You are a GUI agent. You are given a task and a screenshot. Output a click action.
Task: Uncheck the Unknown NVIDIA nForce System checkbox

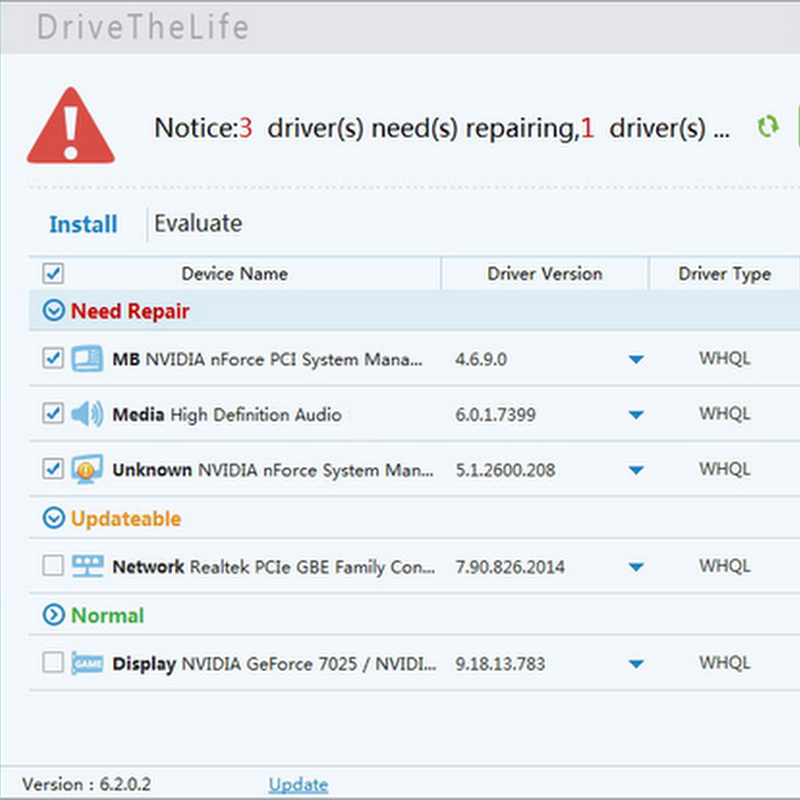coord(53,468)
